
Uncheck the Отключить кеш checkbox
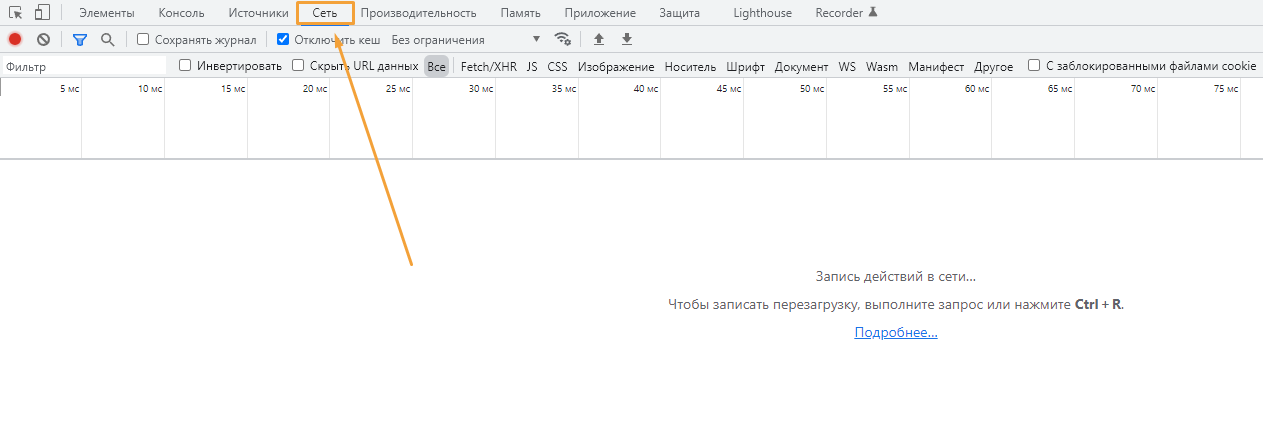283,40
